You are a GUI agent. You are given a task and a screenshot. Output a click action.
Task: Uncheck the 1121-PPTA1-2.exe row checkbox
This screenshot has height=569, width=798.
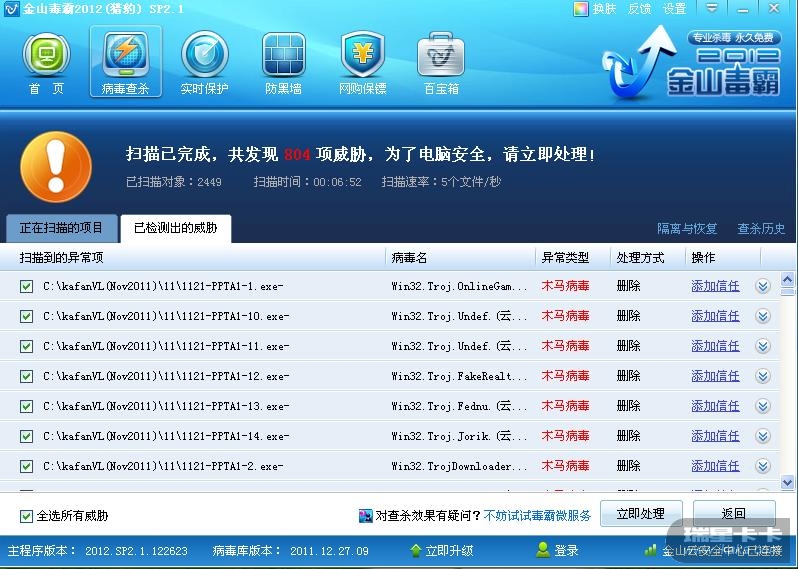click(26, 467)
